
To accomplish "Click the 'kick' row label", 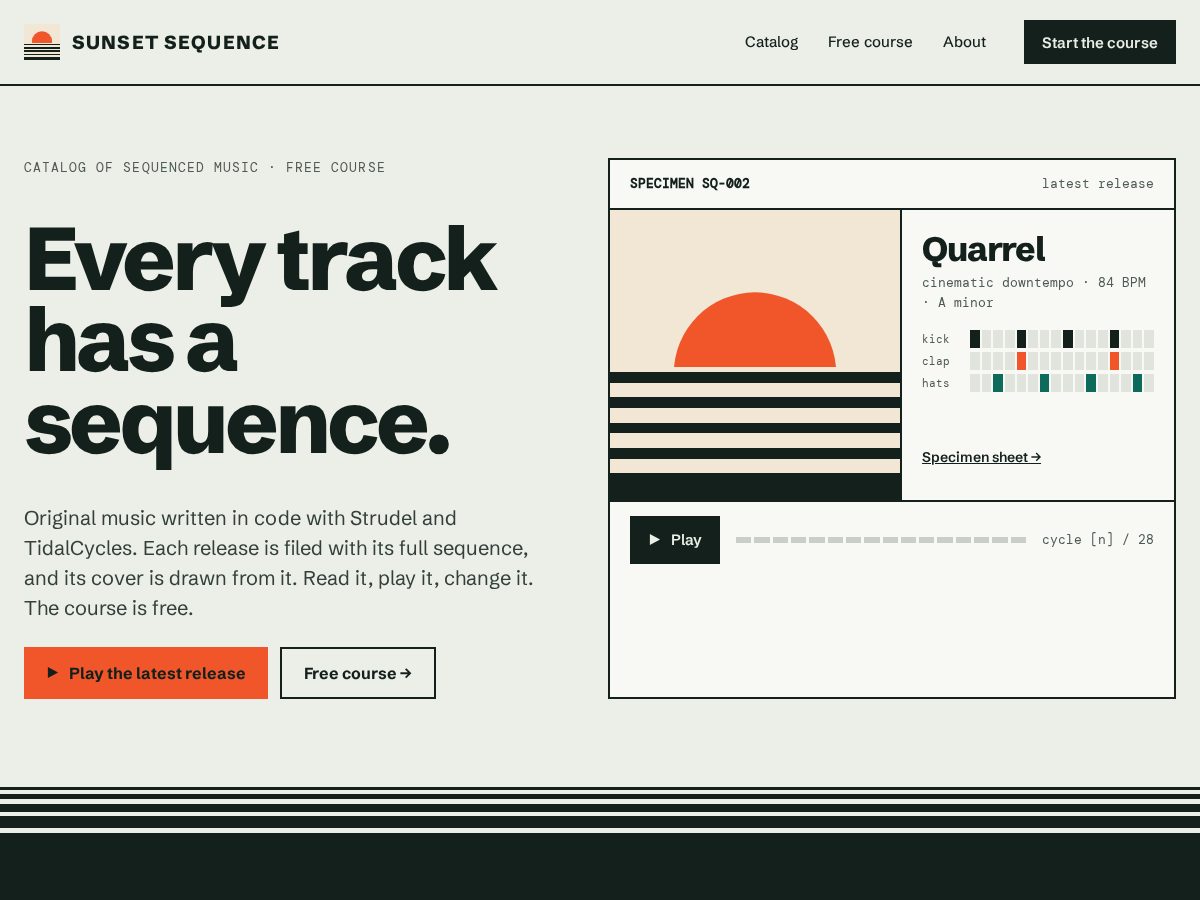I will [936, 339].
